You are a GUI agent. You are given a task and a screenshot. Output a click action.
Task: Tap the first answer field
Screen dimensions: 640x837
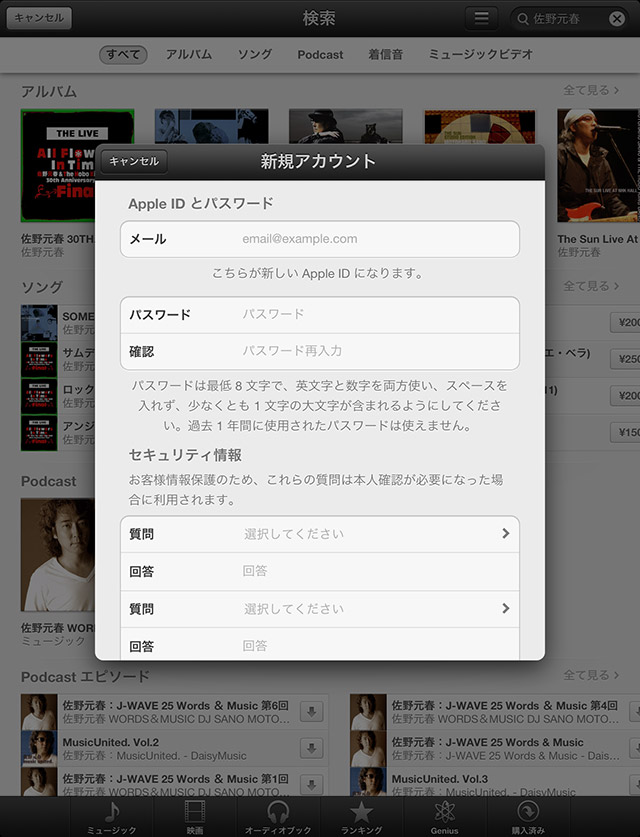tap(320, 571)
